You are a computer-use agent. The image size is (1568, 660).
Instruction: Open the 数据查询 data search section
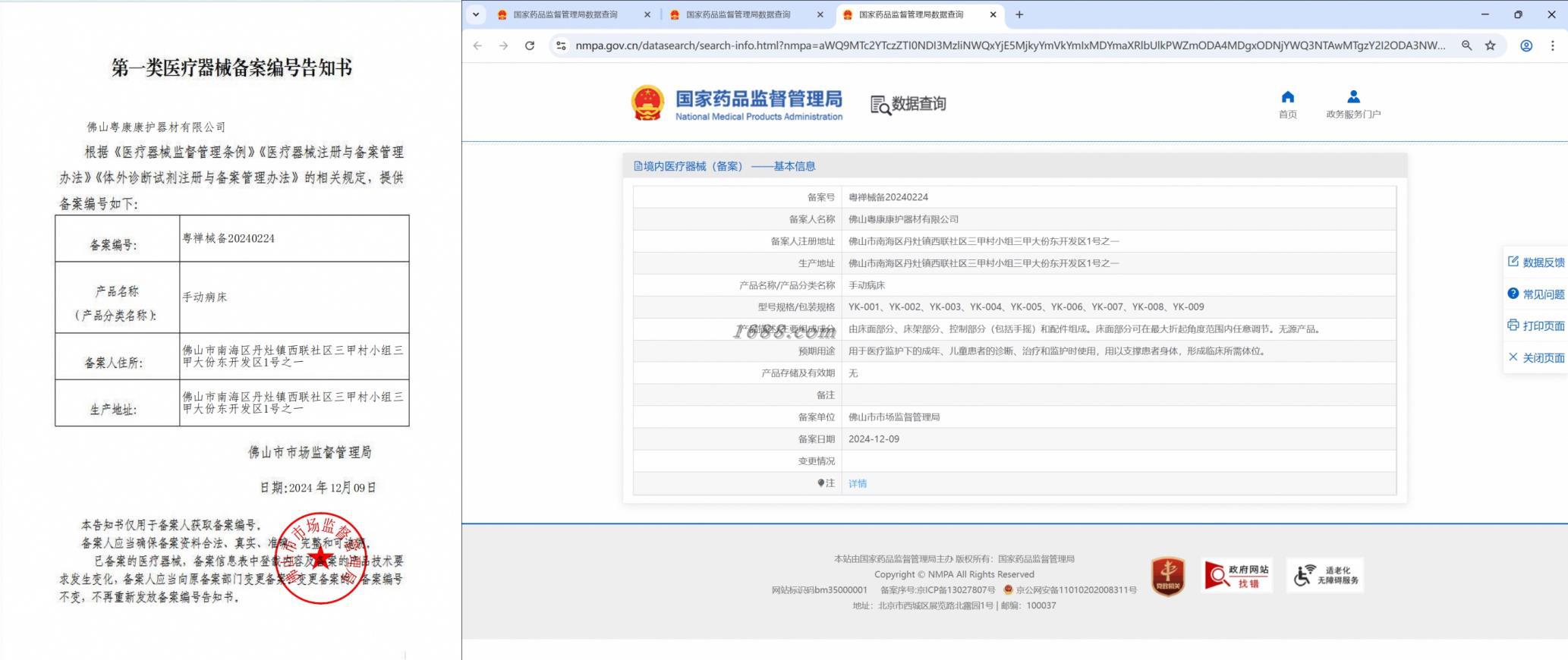908,104
